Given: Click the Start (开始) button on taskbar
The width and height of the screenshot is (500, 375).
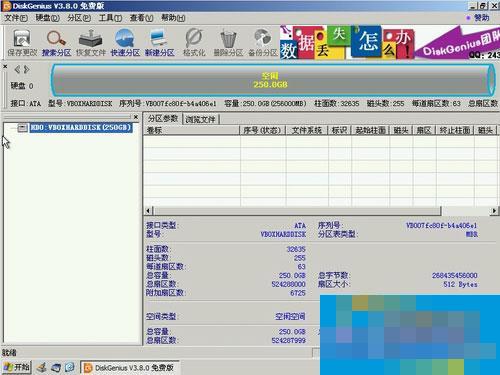Looking at the screenshot, I should tap(16, 367).
